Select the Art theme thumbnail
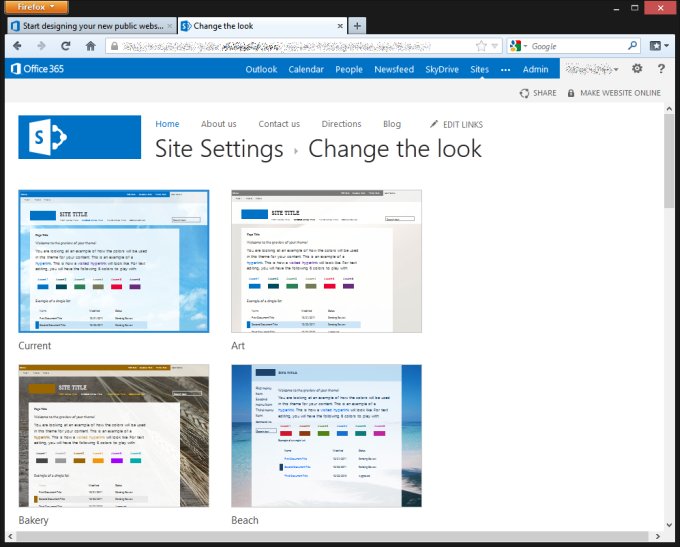 pyautogui.click(x=326, y=261)
